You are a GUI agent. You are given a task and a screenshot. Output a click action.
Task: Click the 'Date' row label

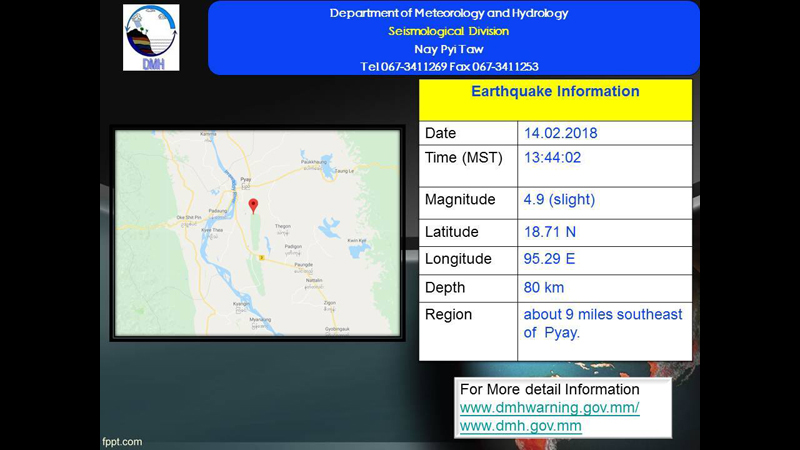pyautogui.click(x=440, y=133)
